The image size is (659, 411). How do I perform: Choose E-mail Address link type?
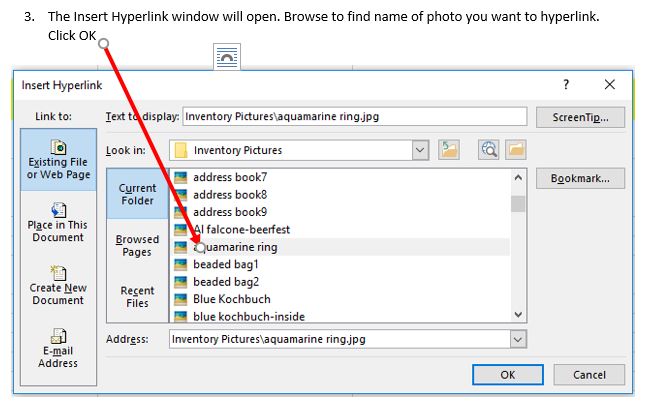click(57, 348)
